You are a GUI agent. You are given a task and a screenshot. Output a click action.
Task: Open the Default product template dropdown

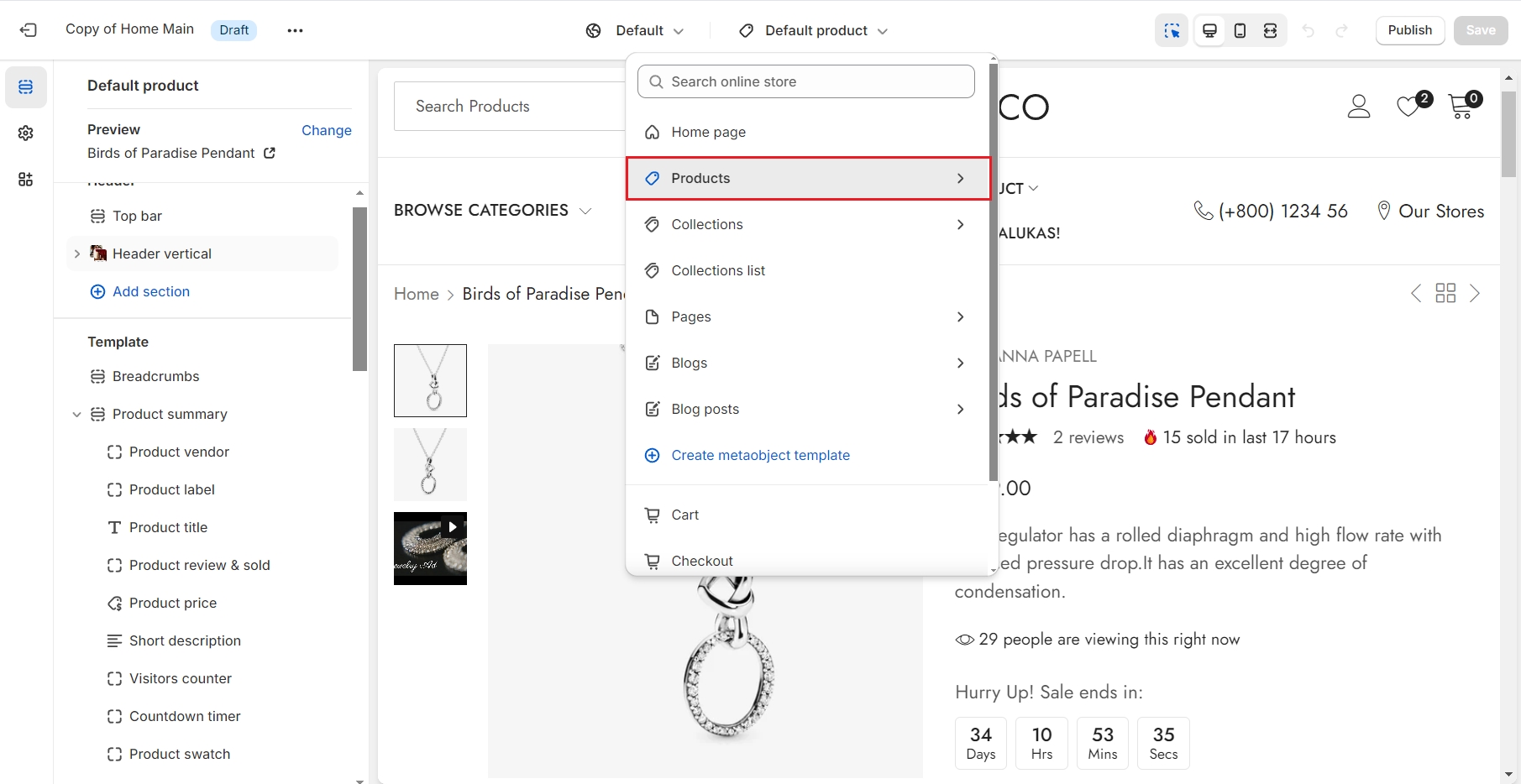point(813,30)
